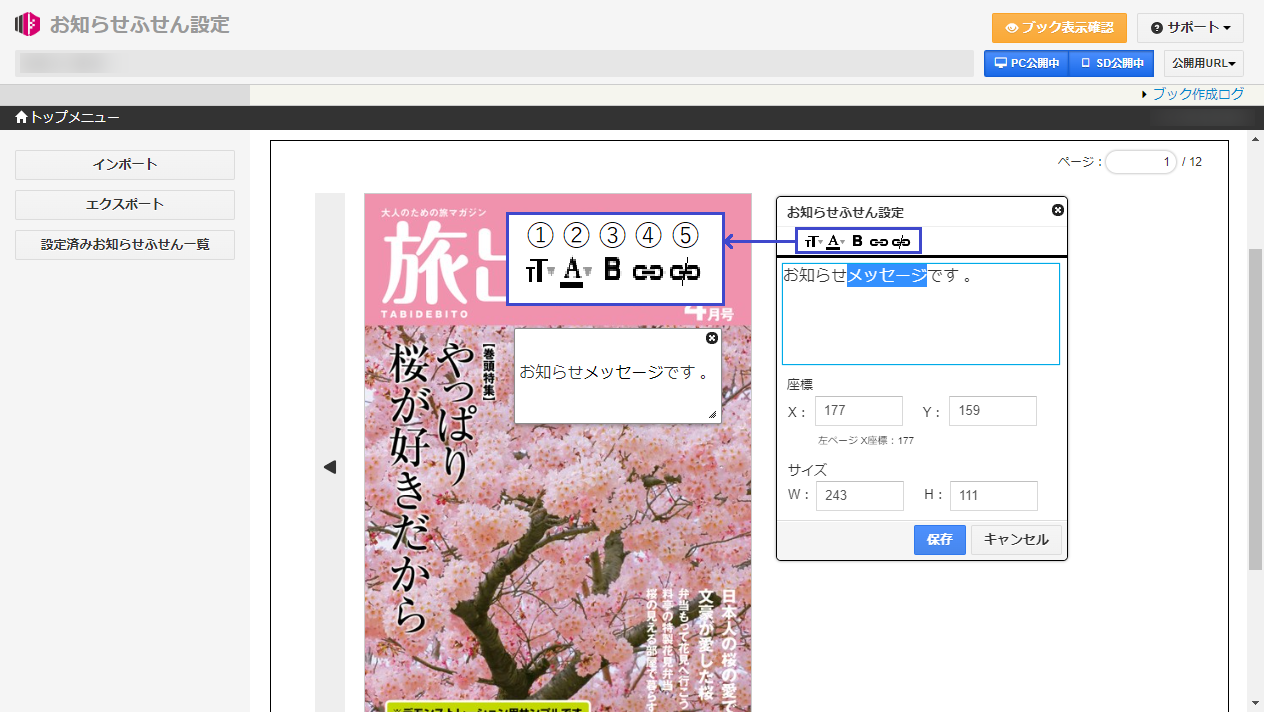The image size is (1264, 712).
Task: Apply bold formatting with the B icon
Action: (x=857, y=241)
